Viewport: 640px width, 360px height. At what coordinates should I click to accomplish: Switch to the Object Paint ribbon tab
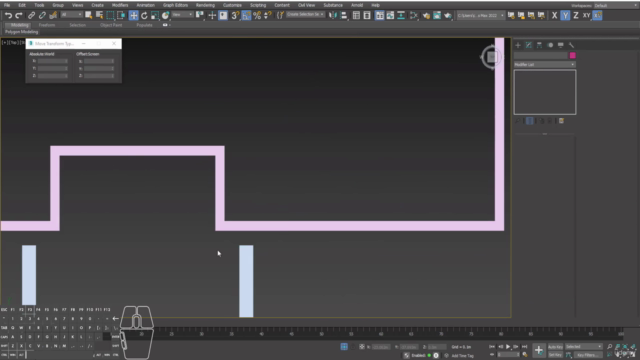pyautogui.click(x=111, y=25)
